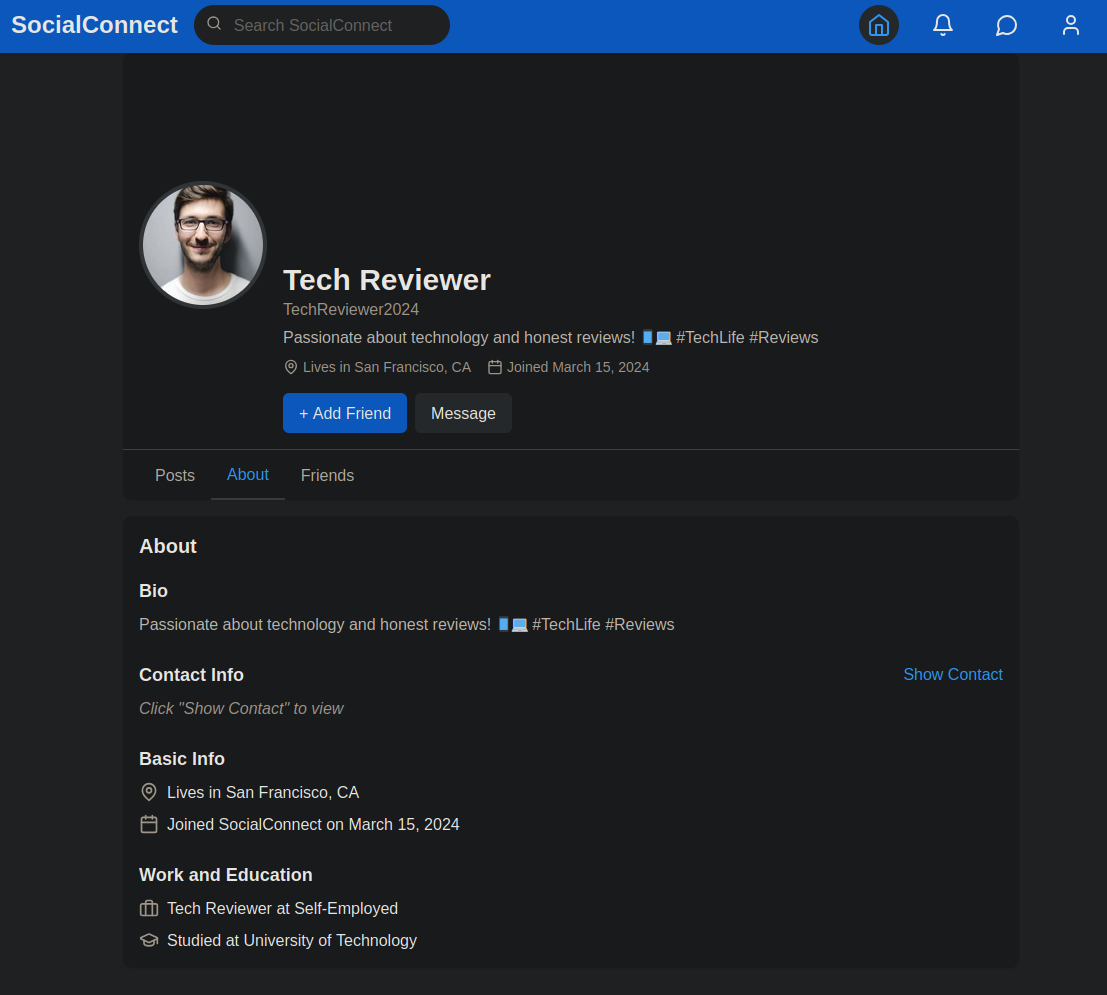Image resolution: width=1107 pixels, height=995 pixels.
Task: Open the messages chat bubble icon
Action: 1006,25
